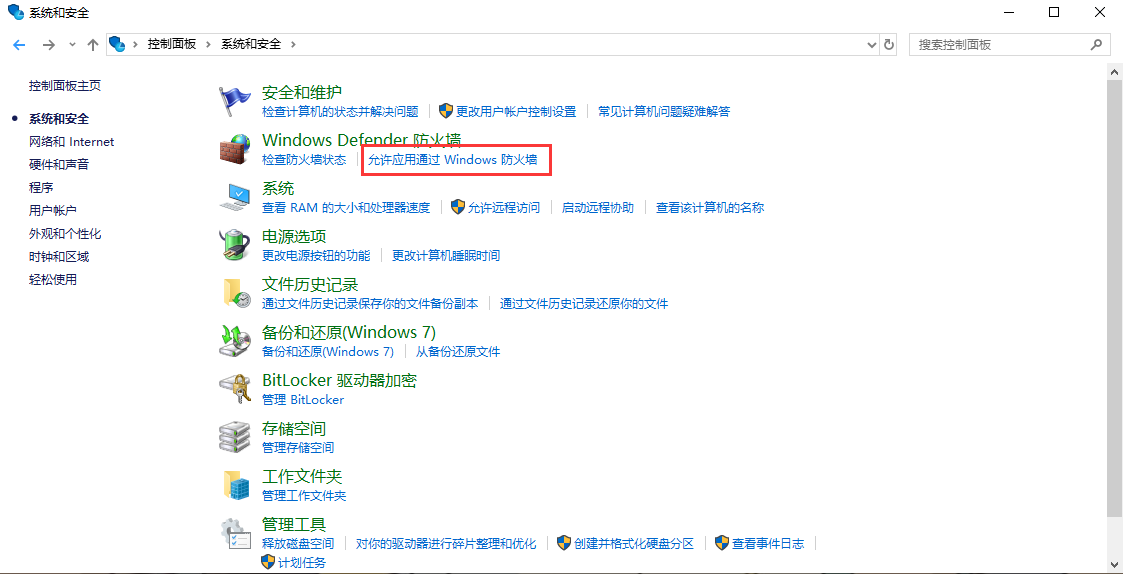
Task: Go back with the back arrow
Action: (19, 44)
